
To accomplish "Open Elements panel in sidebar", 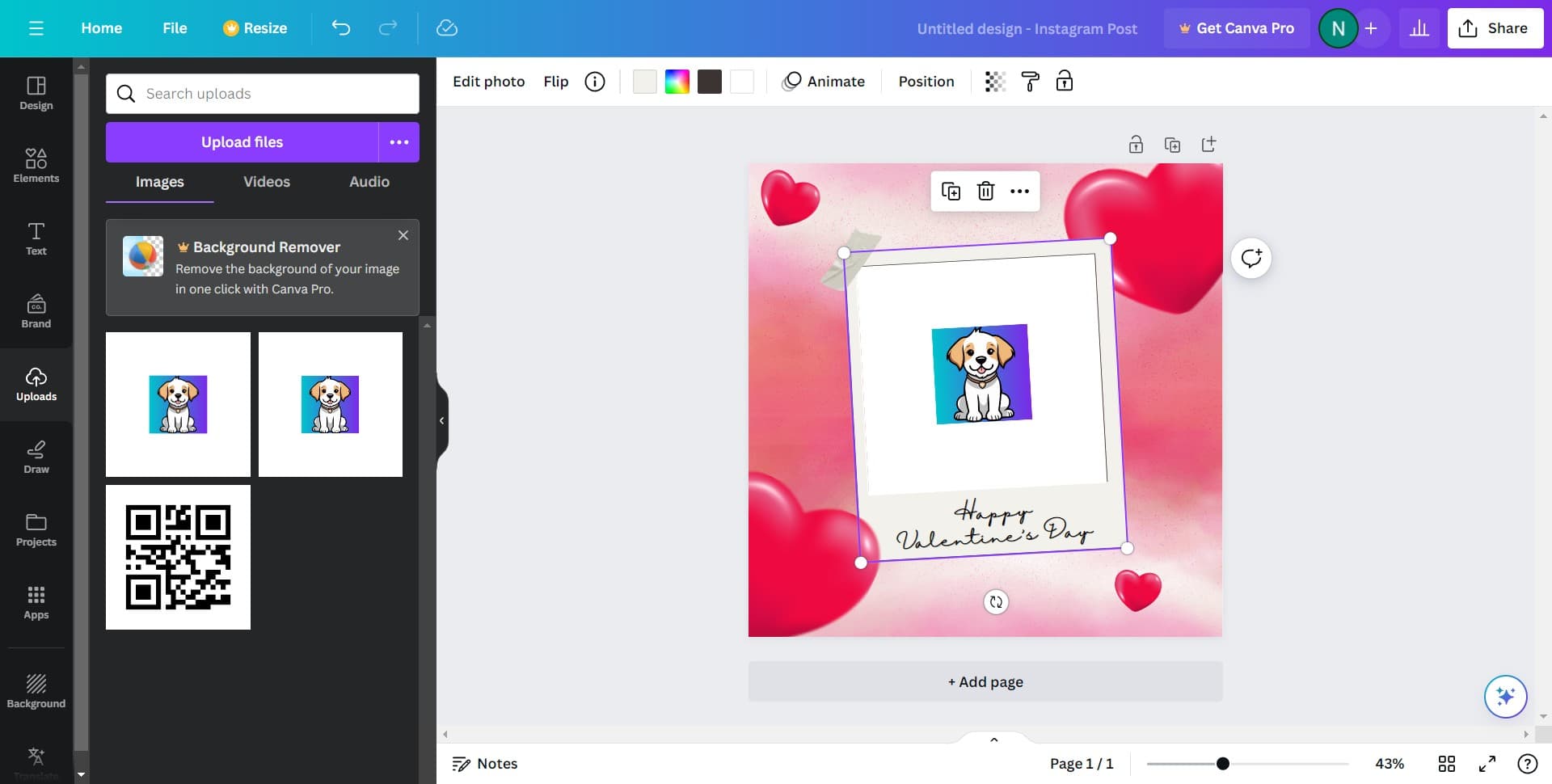I will [36, 165].
